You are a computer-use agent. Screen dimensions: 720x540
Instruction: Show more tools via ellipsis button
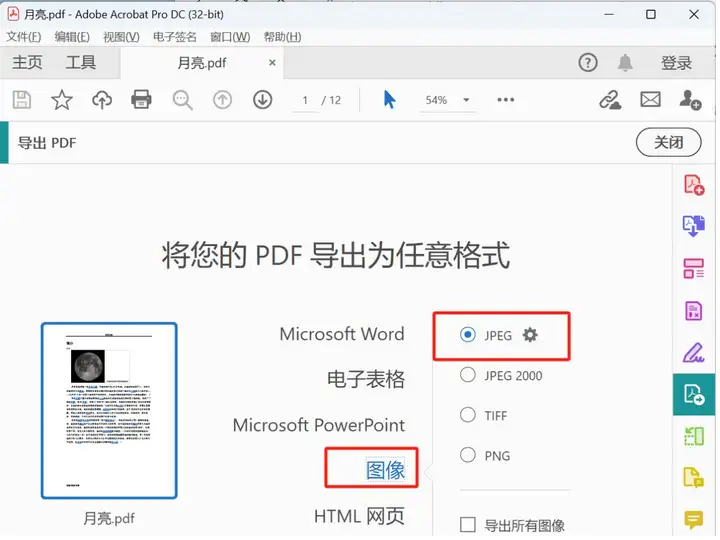pos(506,100)
